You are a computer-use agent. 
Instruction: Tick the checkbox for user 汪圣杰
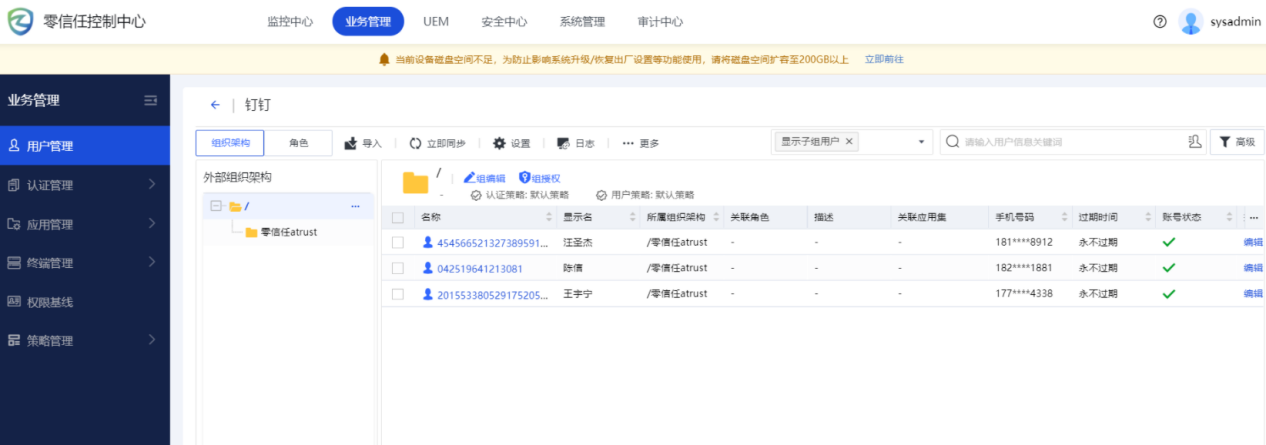[398, 242]
